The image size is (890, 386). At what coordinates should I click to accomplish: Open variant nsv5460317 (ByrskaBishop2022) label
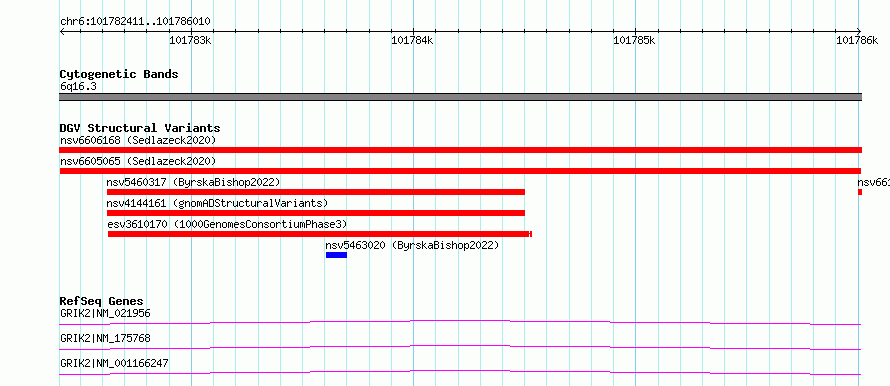(193, 182)
